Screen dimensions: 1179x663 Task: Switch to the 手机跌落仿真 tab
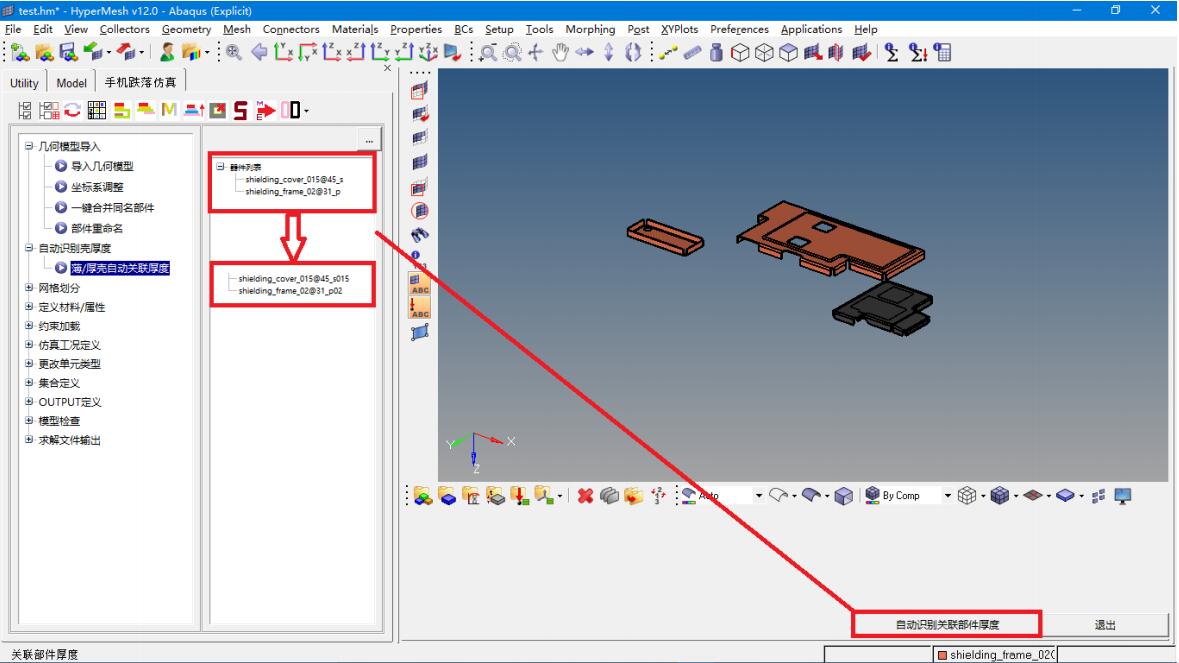pyautogui.click(x=141, y=82)
